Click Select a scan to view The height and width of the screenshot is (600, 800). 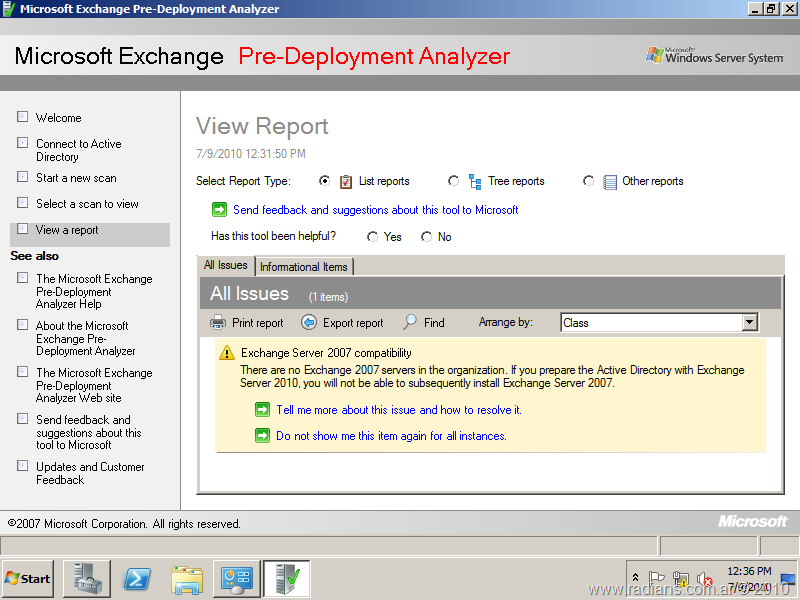87,204
